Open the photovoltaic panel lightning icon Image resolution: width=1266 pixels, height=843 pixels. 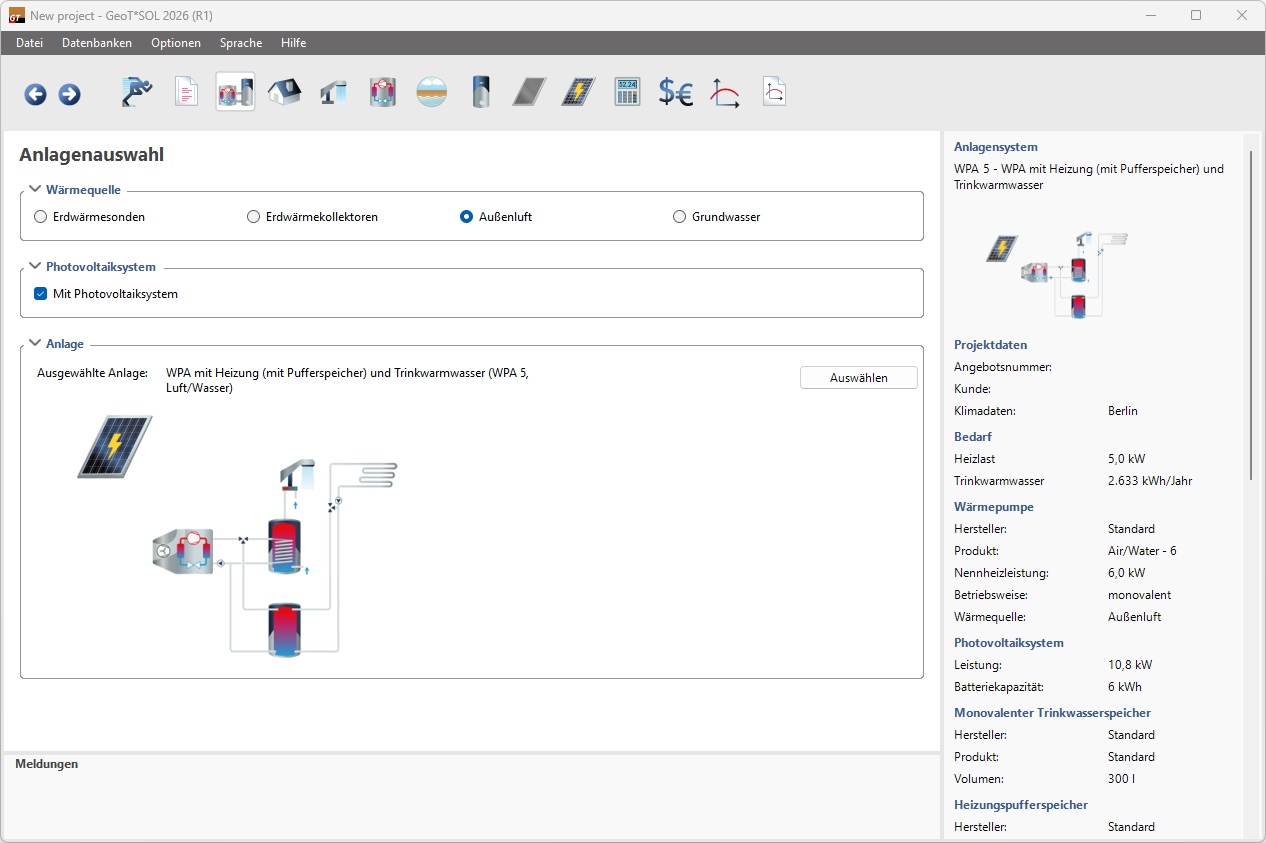point(578,92)
